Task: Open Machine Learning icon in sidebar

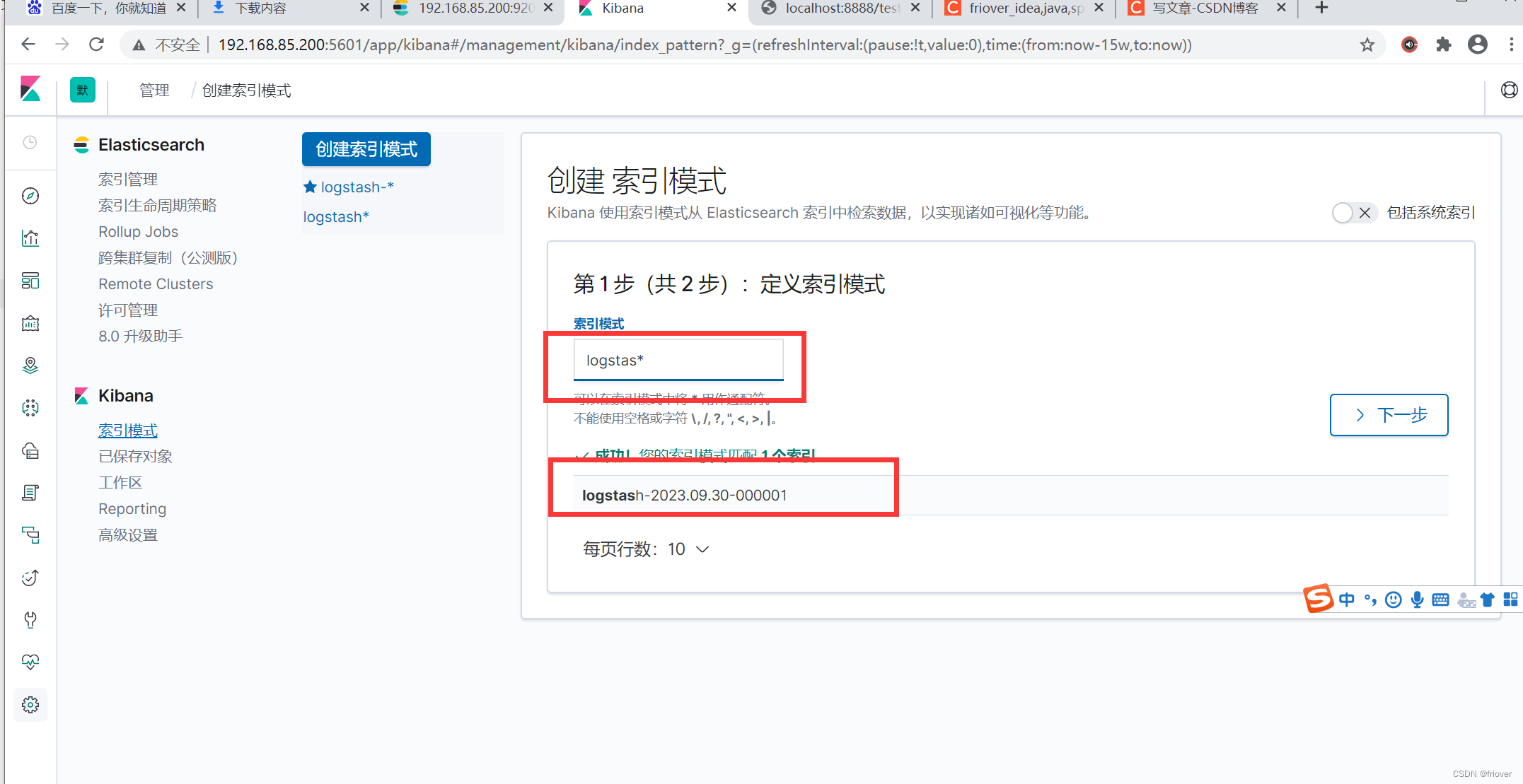Action: (30, 408)
